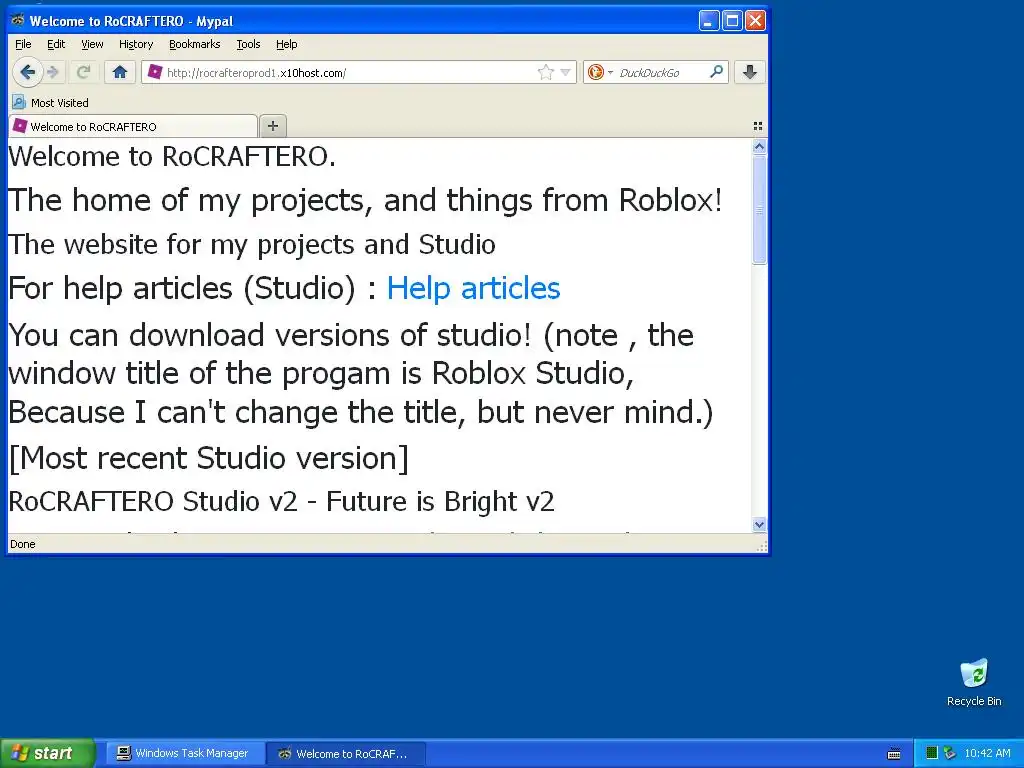Click the vertical scrollbar thumb
The width and height of the screenshot is (1024, 768).
pyautogui.click(x=759, y=210)
